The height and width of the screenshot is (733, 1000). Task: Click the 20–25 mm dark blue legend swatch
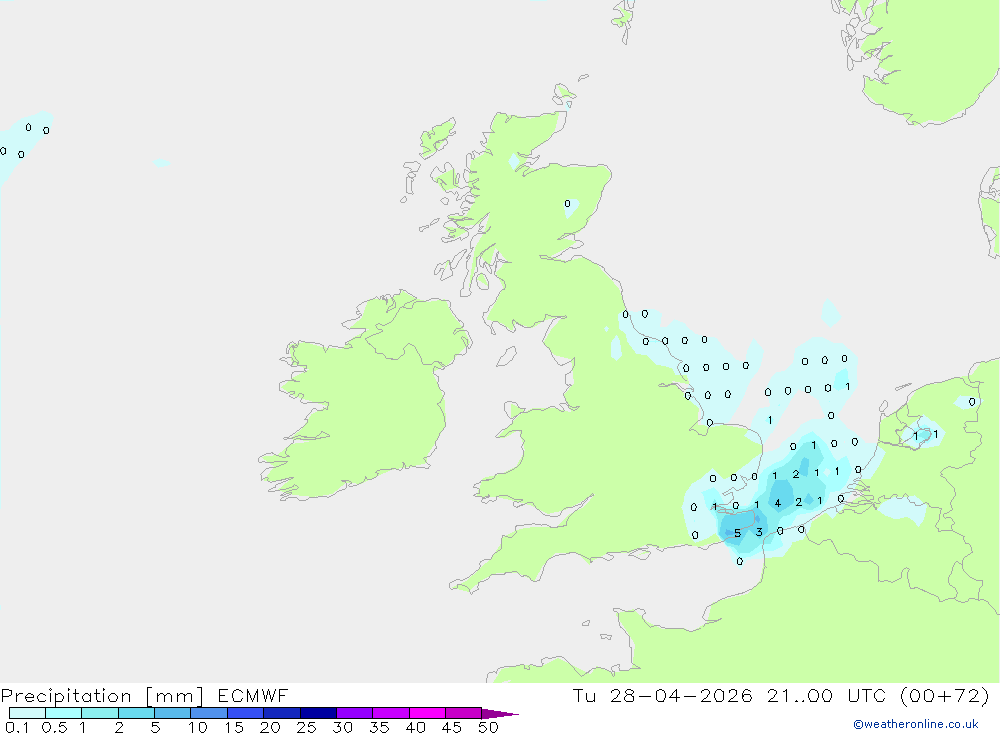(x=282, y=713)
